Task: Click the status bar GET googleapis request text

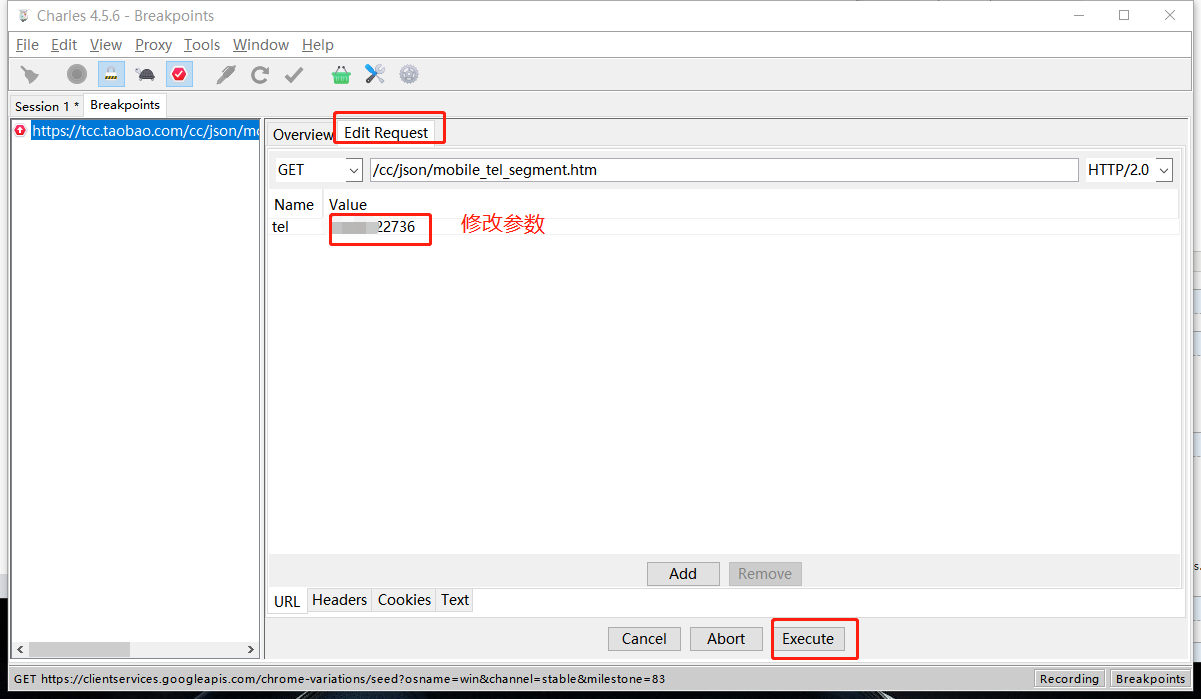Action: tap(340, 679)
